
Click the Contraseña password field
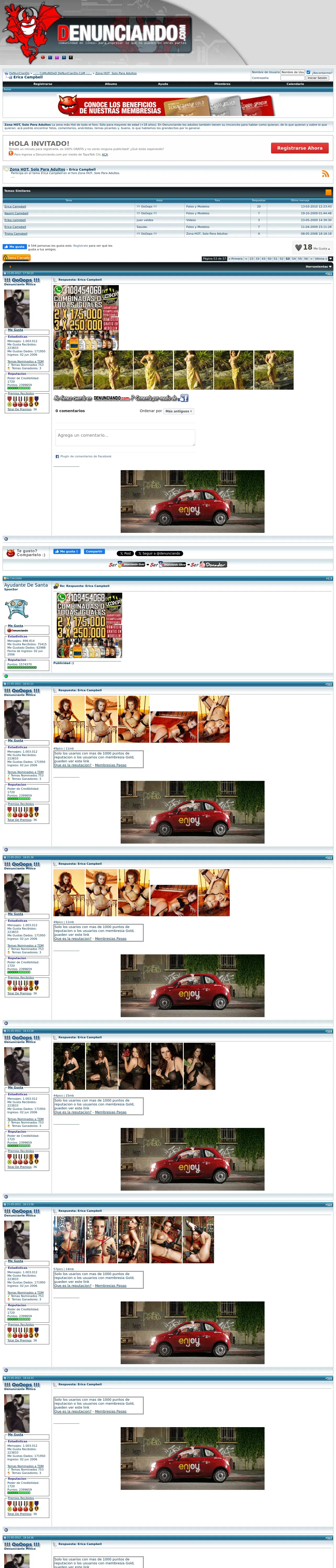tap(293, 78)
